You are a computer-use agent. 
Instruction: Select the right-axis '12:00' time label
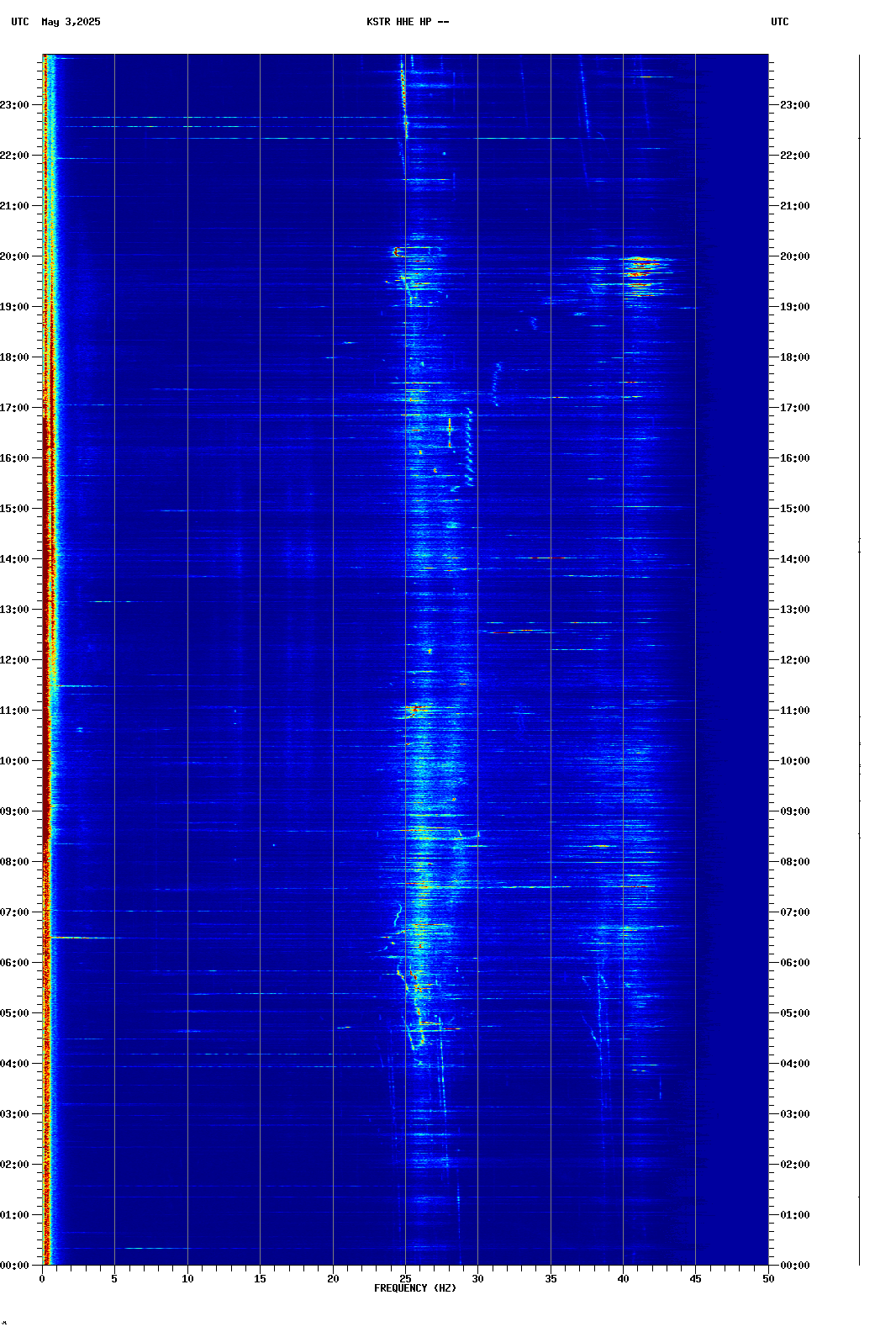click(x=795, y=660)
